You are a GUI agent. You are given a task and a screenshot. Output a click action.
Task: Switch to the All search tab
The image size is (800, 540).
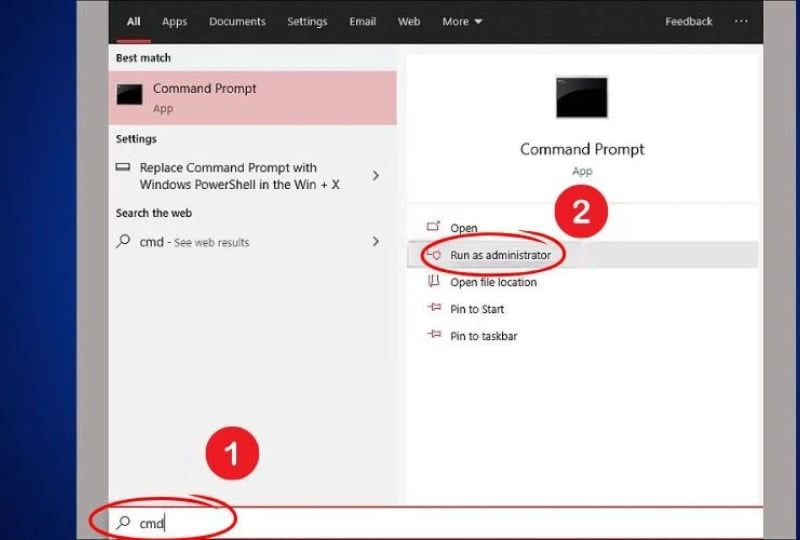point(133,21)
